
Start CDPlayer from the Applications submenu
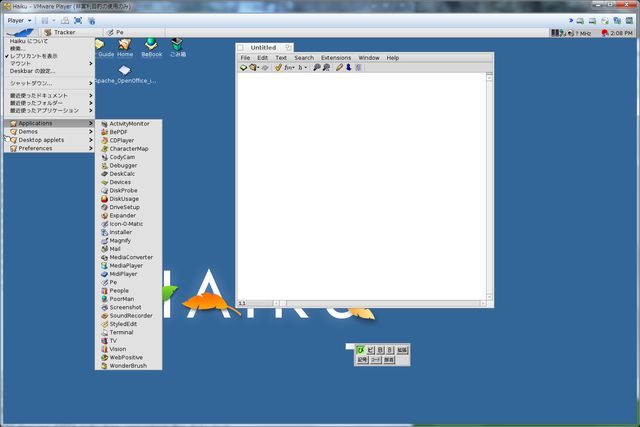point(129,140)
